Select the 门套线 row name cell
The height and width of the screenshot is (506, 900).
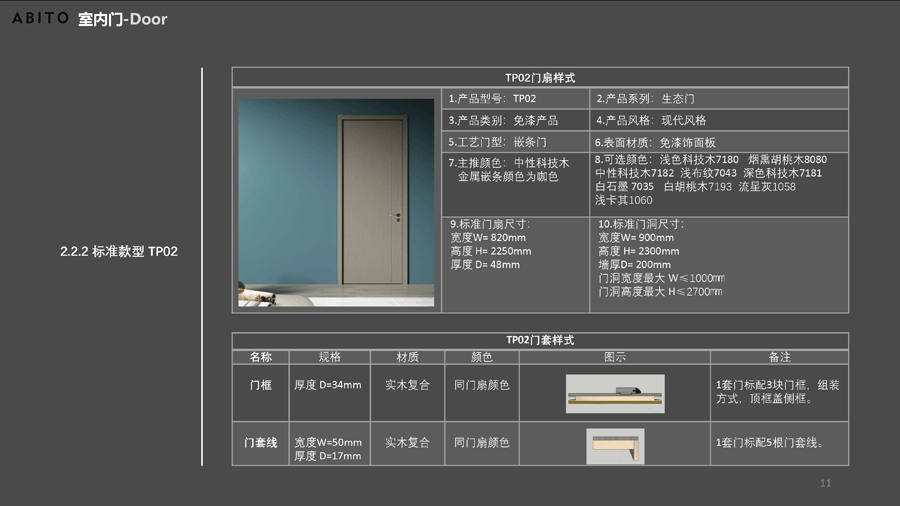[x=261, y=443]
